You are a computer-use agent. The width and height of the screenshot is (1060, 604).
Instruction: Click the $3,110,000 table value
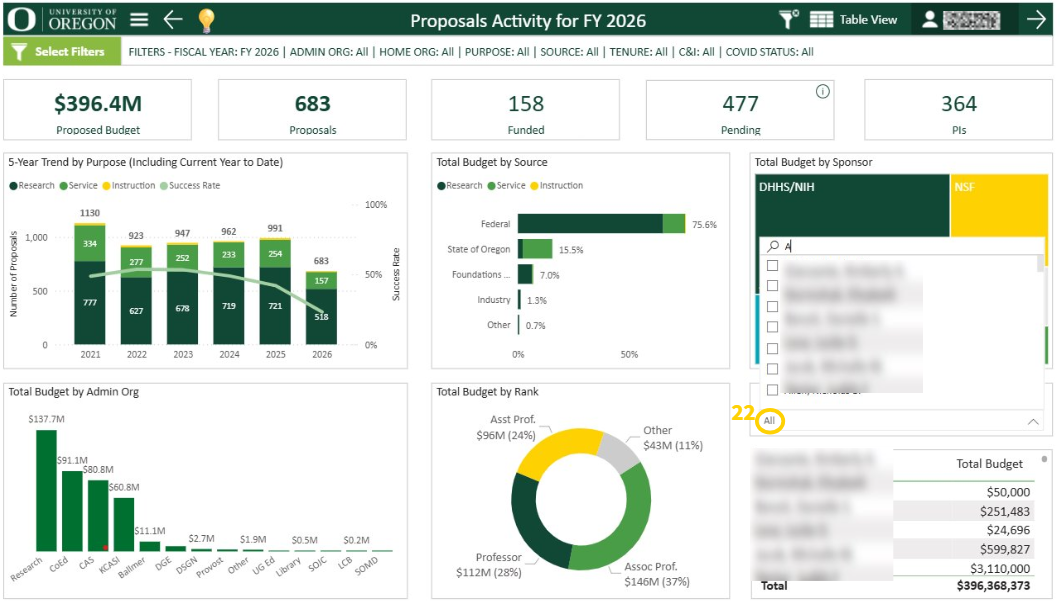pos(1000,569)
